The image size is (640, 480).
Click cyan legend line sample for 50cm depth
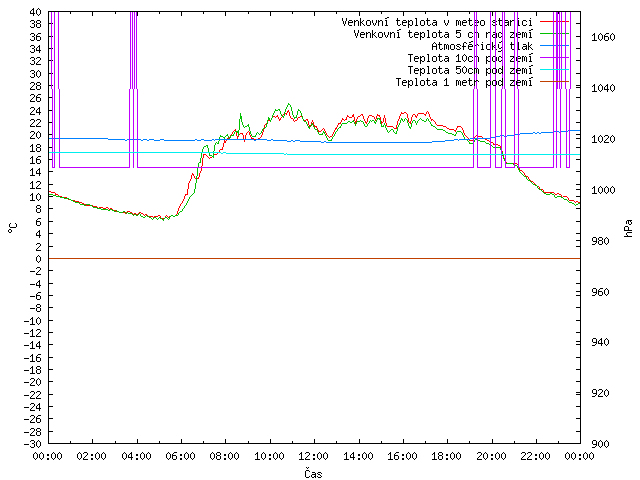click(x=554, y=70)
